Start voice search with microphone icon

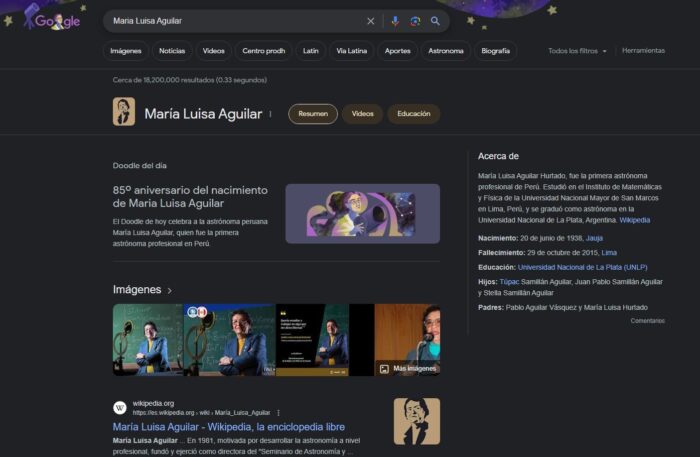(395, 21)
